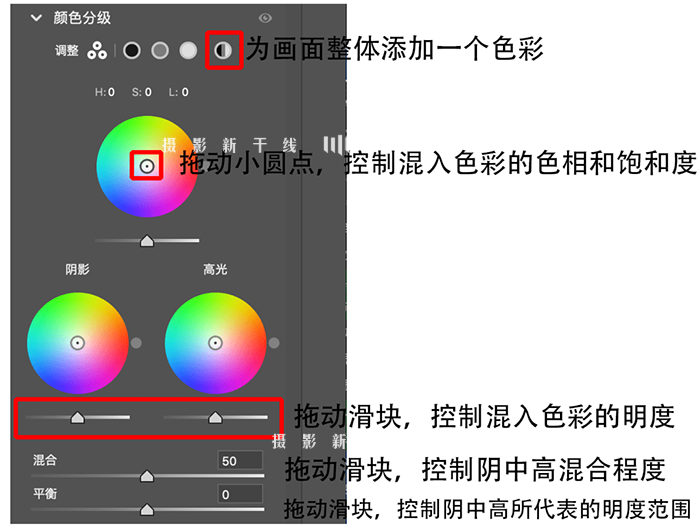Click the 混合 slider handle
Viewport: 700px width, 531px height.
[x=147, y=476]
